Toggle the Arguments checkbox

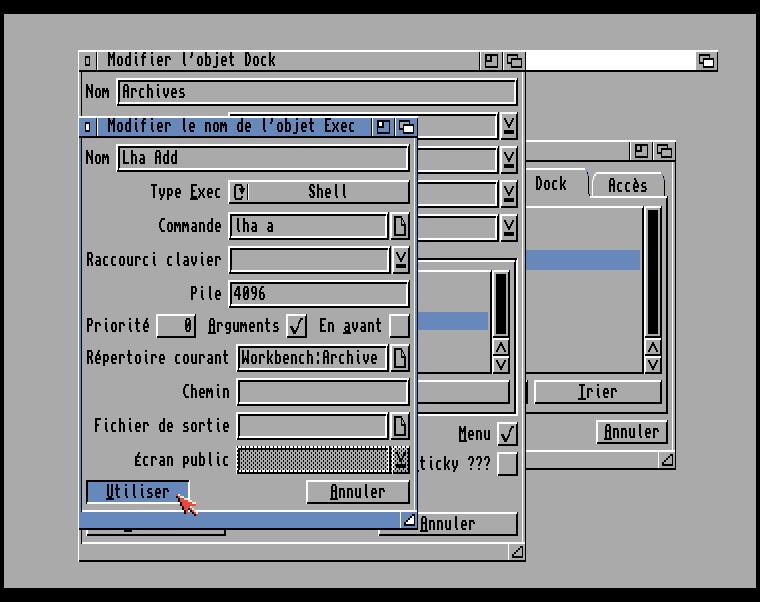tap(296, 326)
